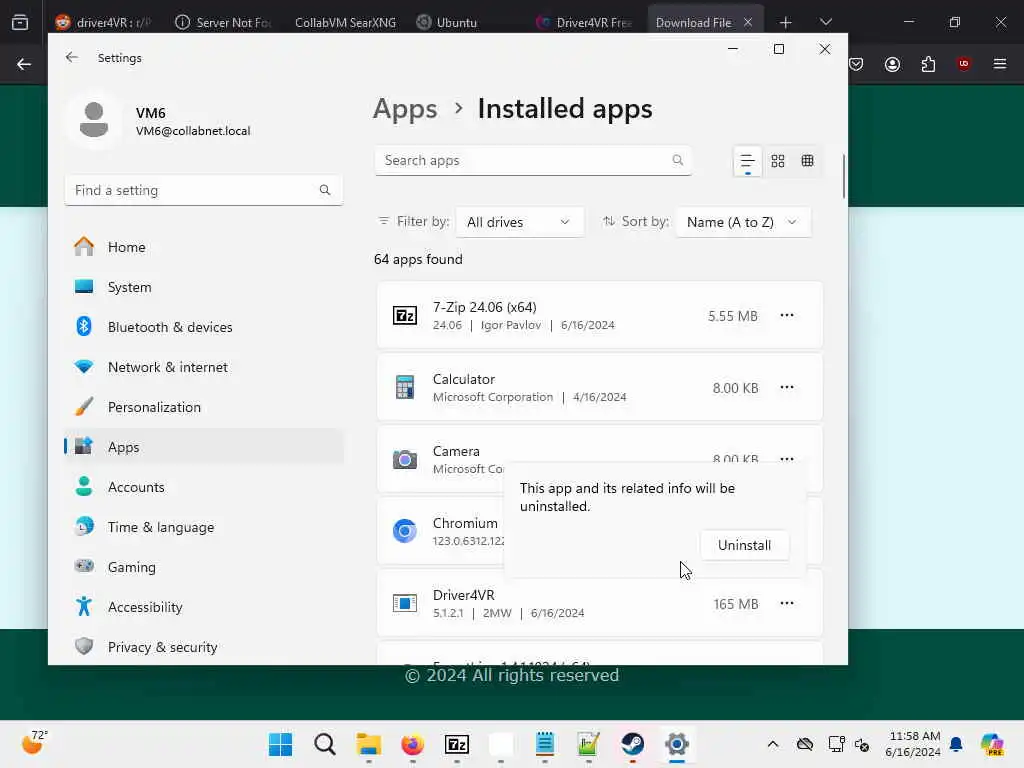
Task: Click the Driver4VR app icon in list
Action: 405,603
